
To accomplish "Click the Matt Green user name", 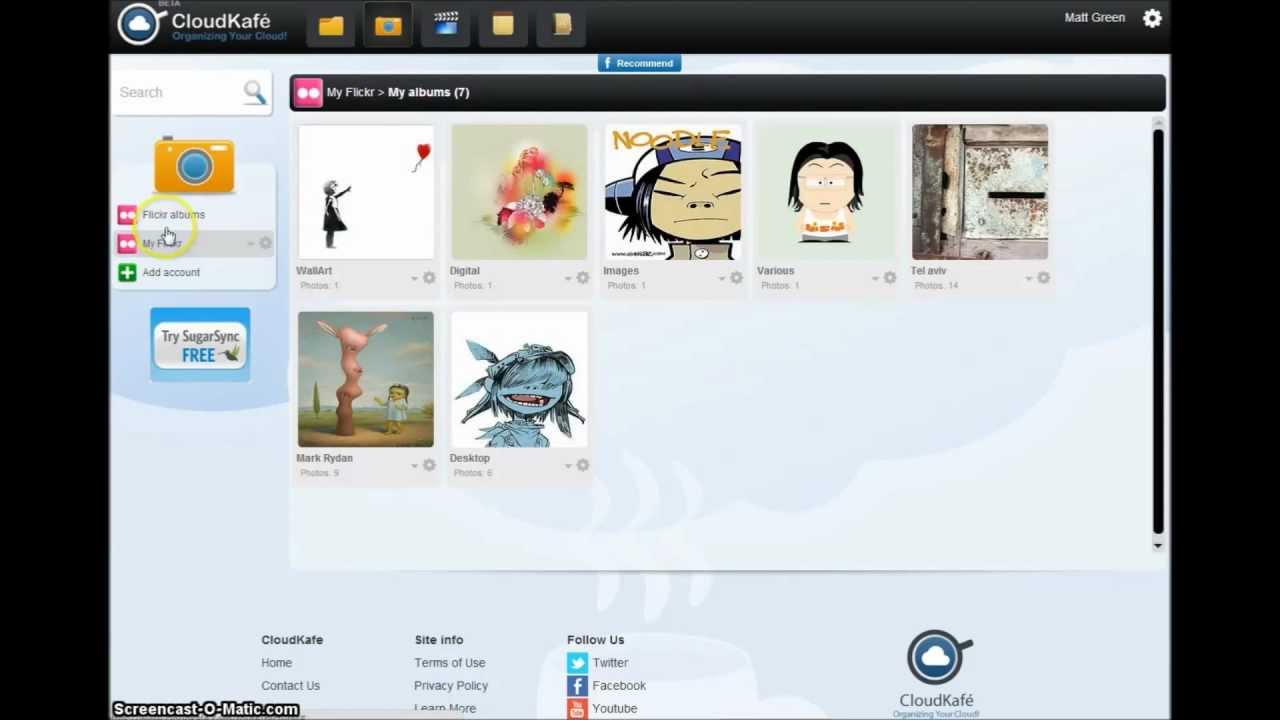I will (1095, 18).
